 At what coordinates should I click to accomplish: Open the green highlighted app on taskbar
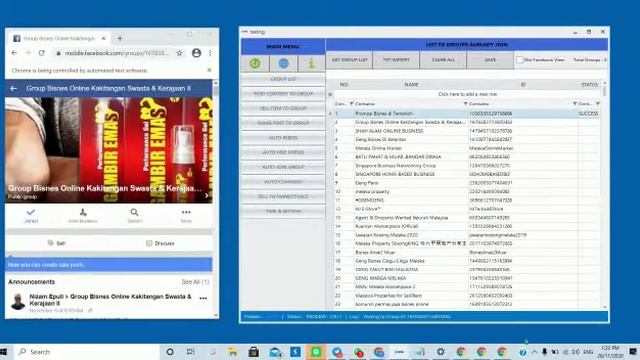point(316,352)
